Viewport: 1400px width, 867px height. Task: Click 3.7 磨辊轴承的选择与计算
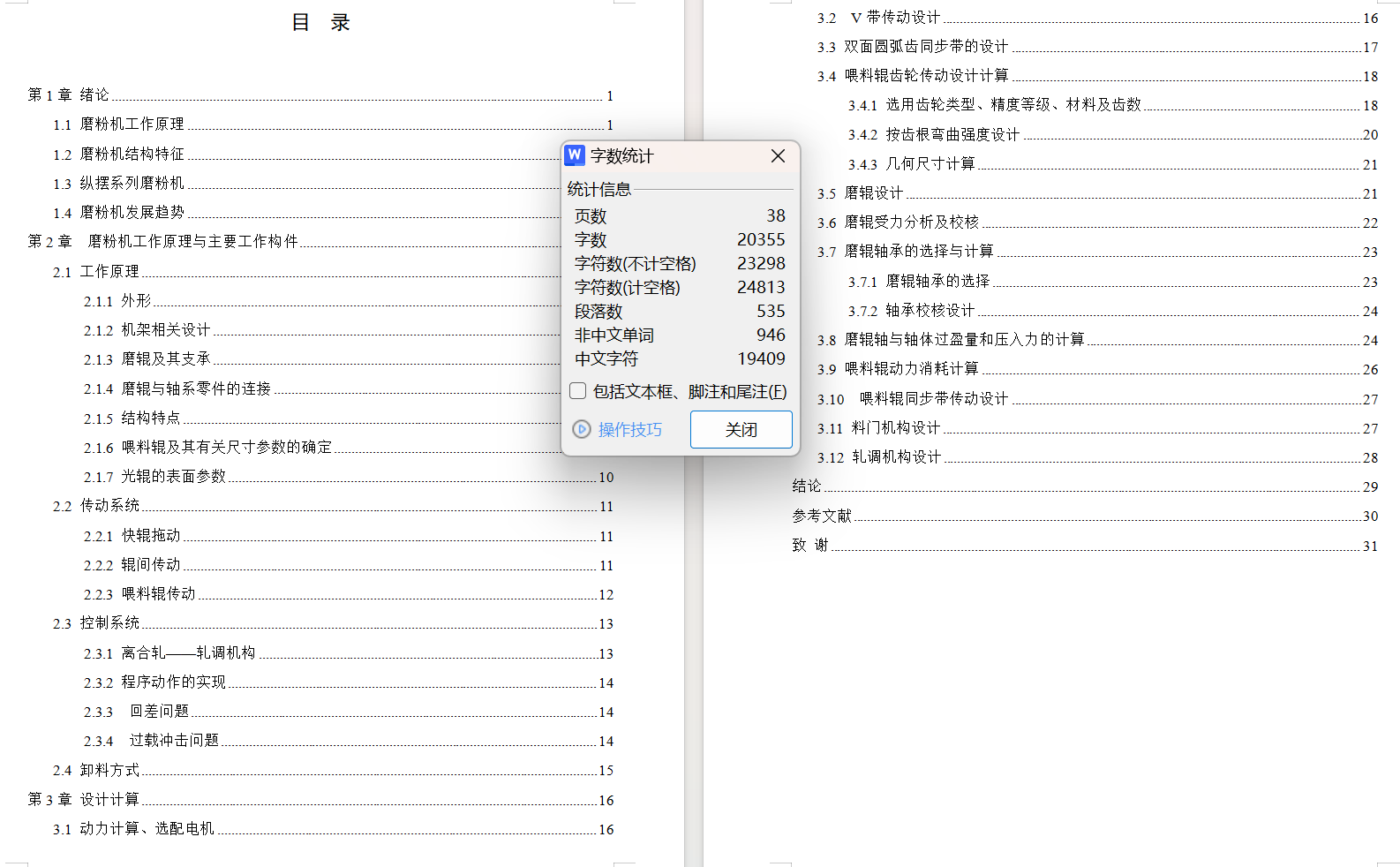[1097, 252]
